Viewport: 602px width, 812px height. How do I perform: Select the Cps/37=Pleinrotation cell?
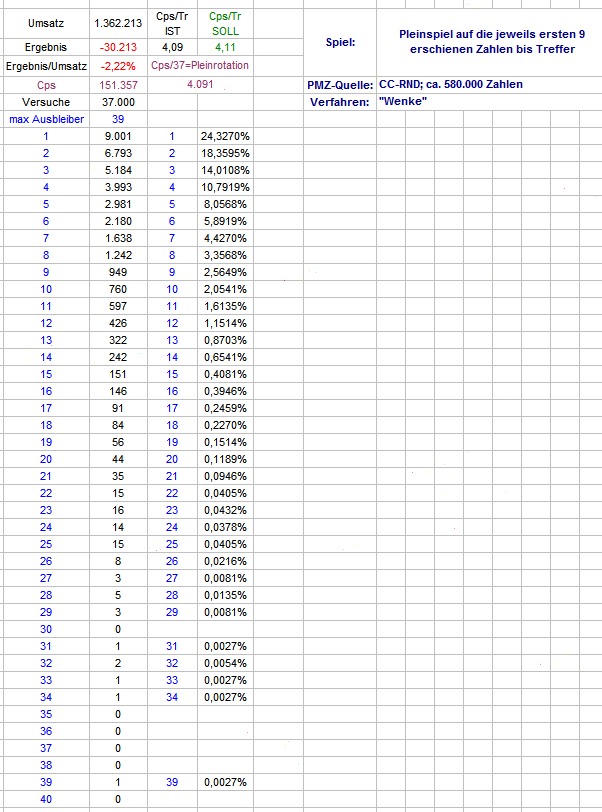pyautogui.click(x=200, y=65)
